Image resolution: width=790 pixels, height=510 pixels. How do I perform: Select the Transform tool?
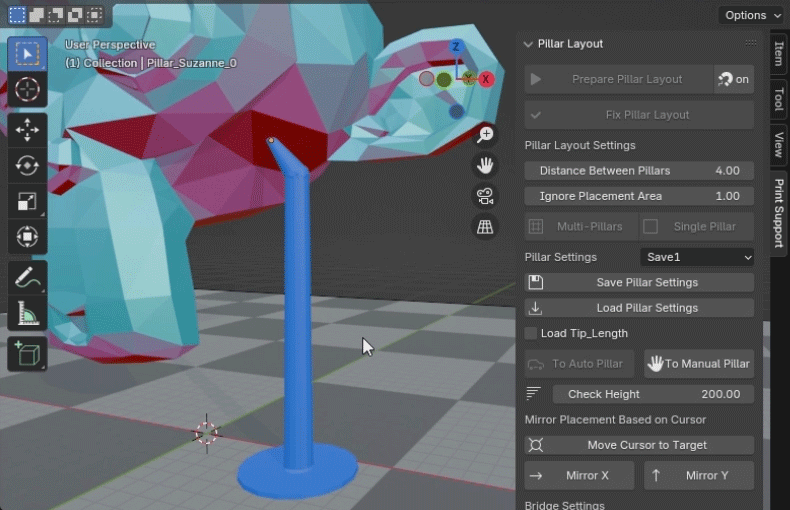click(27, 236)
